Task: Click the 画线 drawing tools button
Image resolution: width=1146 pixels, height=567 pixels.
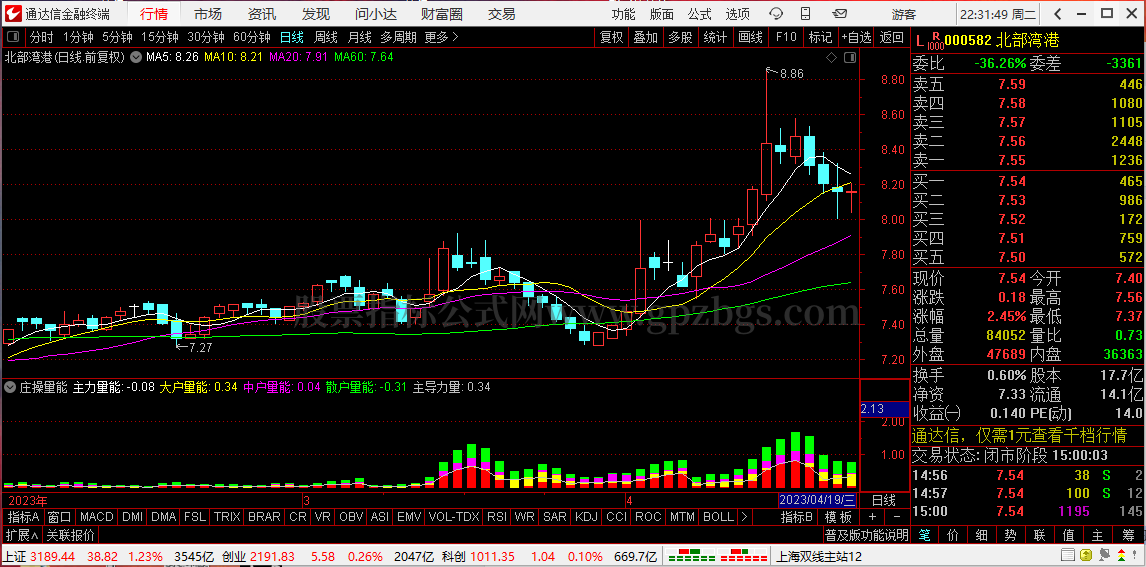Action: (751, 37)
